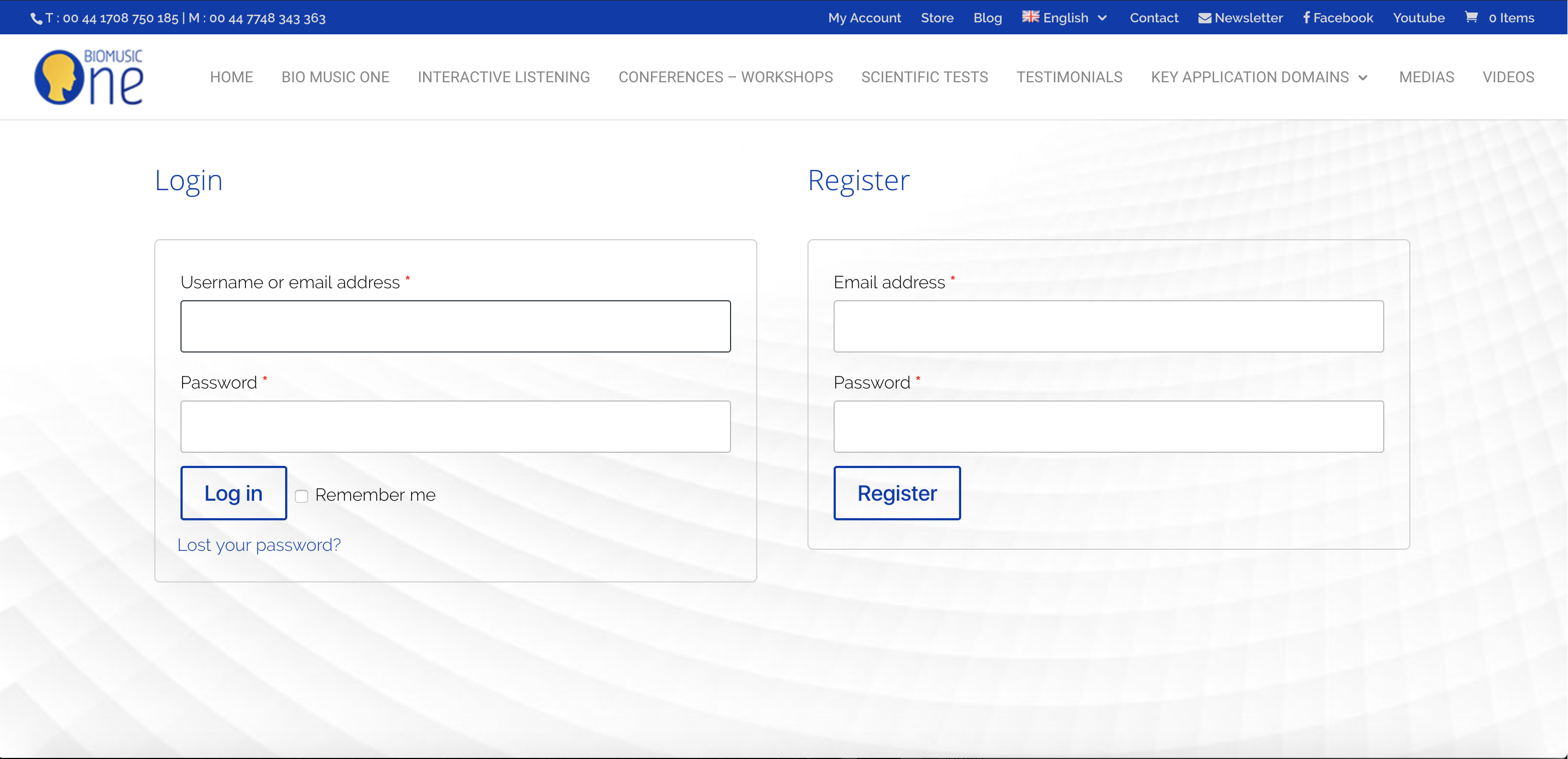The height and width of the screenshot is (759, 1568).
Task: Expand the English language dropdown arrow
Action: click(1102, 18)
